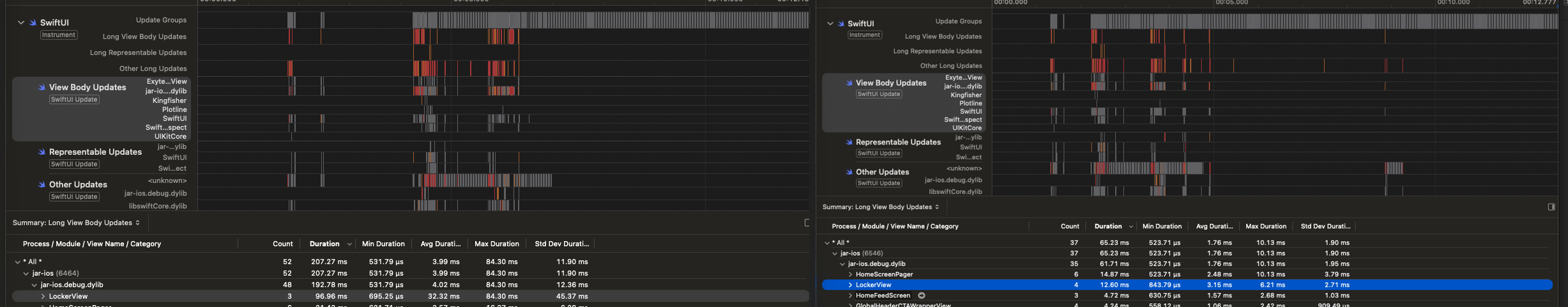Toggle Duration sort arrow in right window
The image size is (1568, 307).
[x=1130, y=226]
